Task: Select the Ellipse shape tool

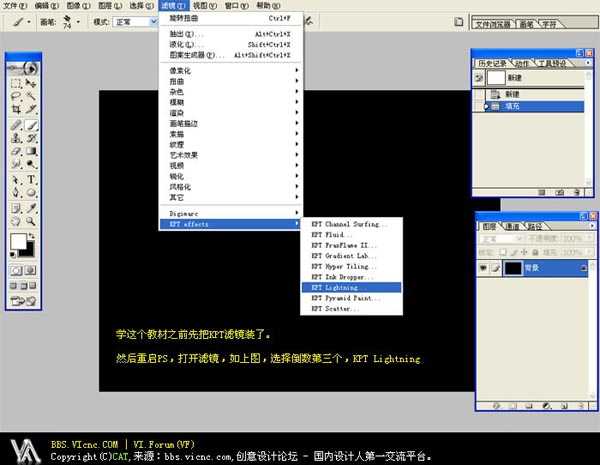Action: pos(31,193)
